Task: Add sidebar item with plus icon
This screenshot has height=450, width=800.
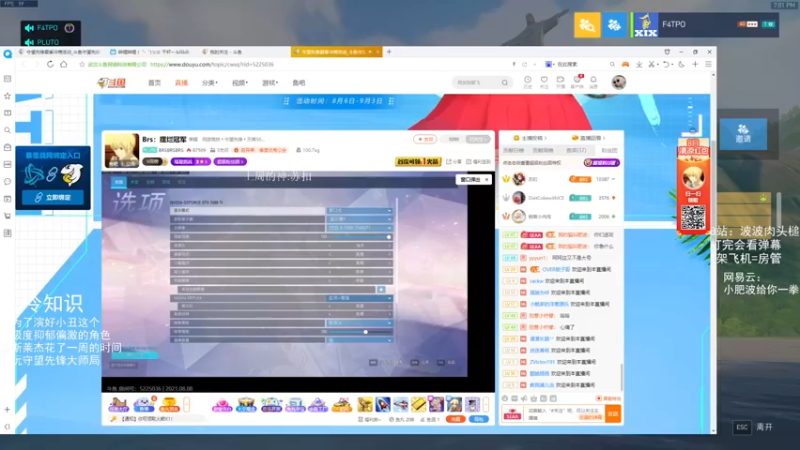Action: pos(7,409)
